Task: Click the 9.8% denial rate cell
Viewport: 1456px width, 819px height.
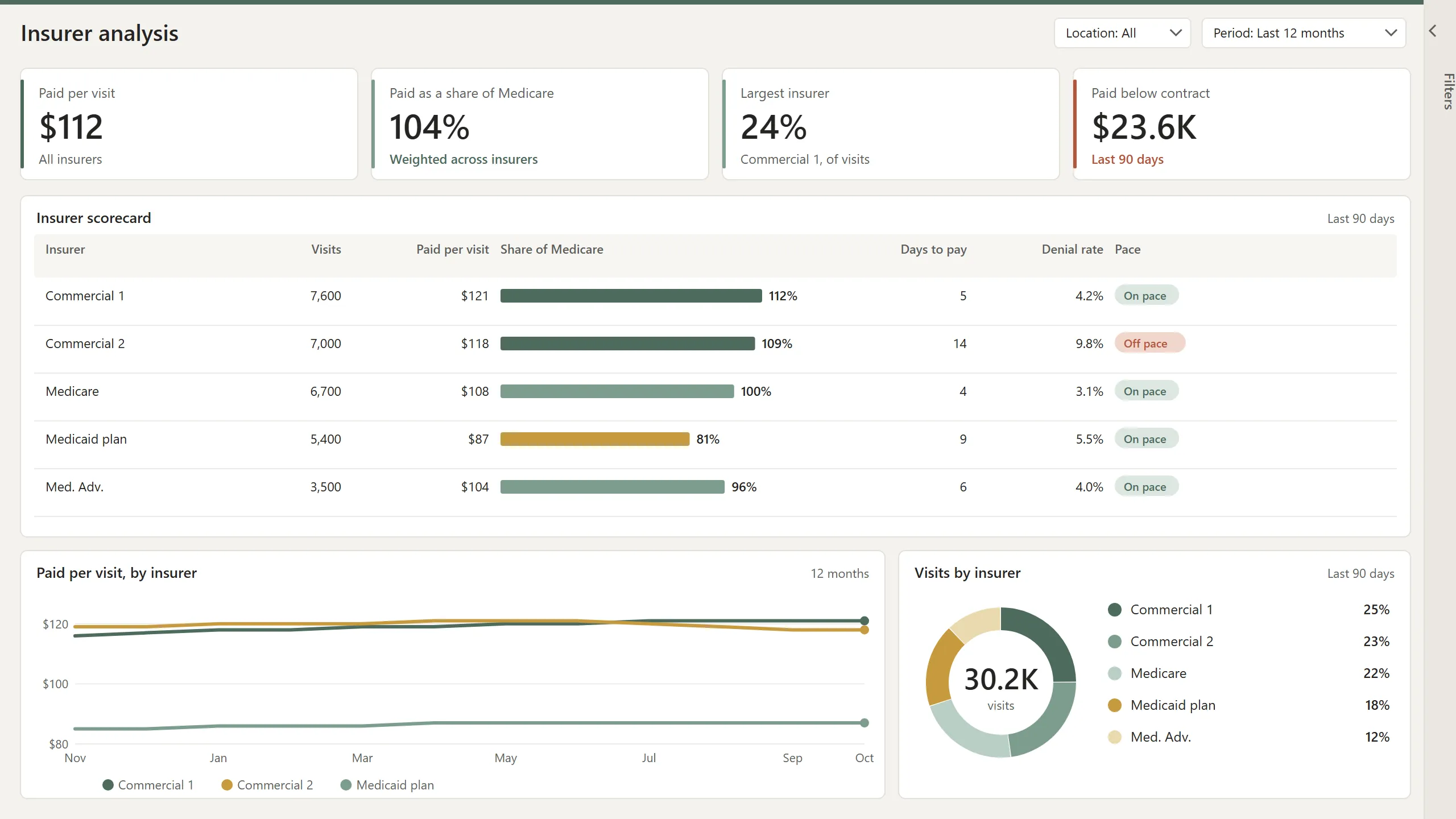Action: point(1089,344)
